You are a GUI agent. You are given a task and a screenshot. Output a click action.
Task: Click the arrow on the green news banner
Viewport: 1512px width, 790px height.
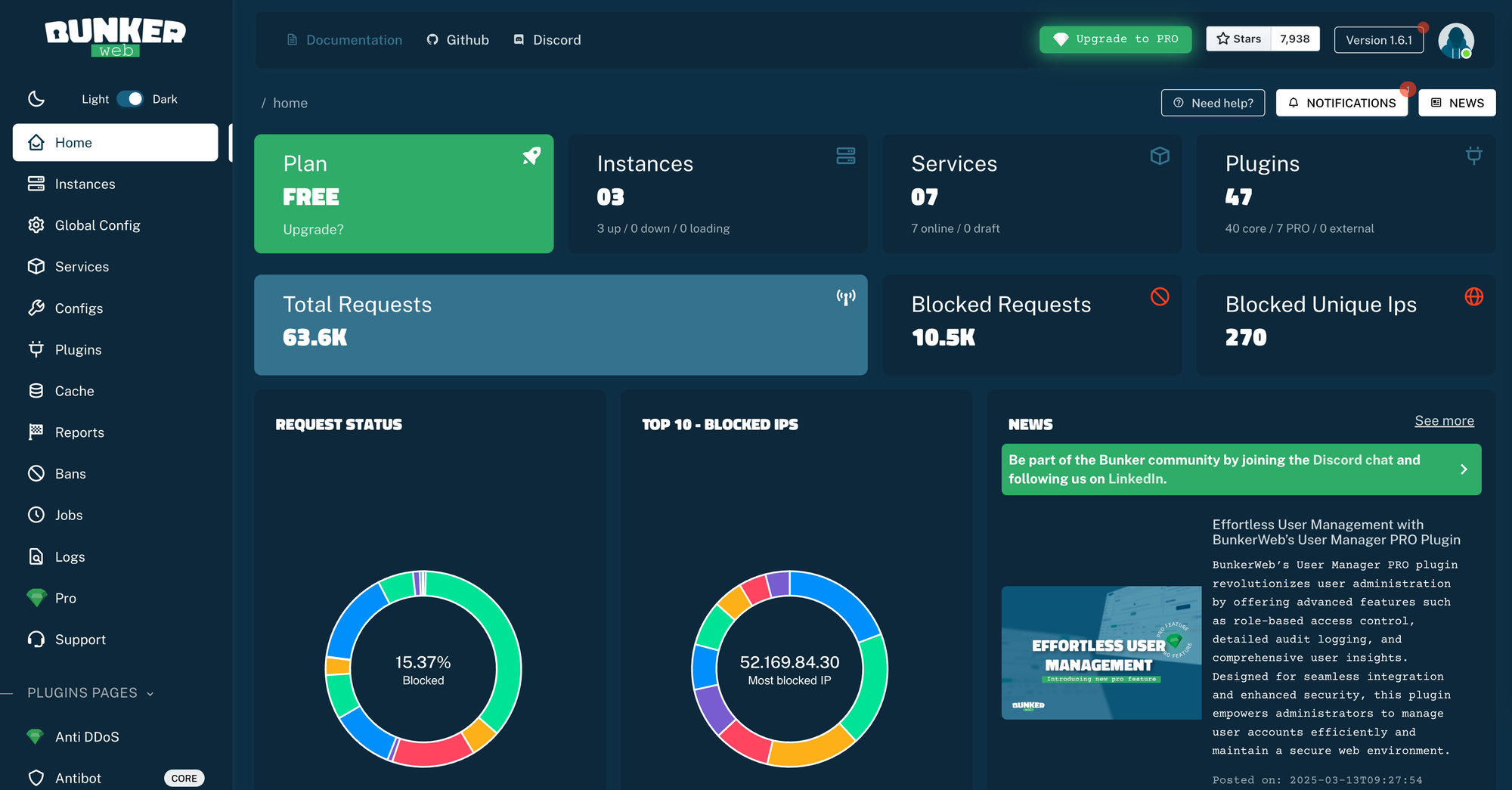point(1464,469)
